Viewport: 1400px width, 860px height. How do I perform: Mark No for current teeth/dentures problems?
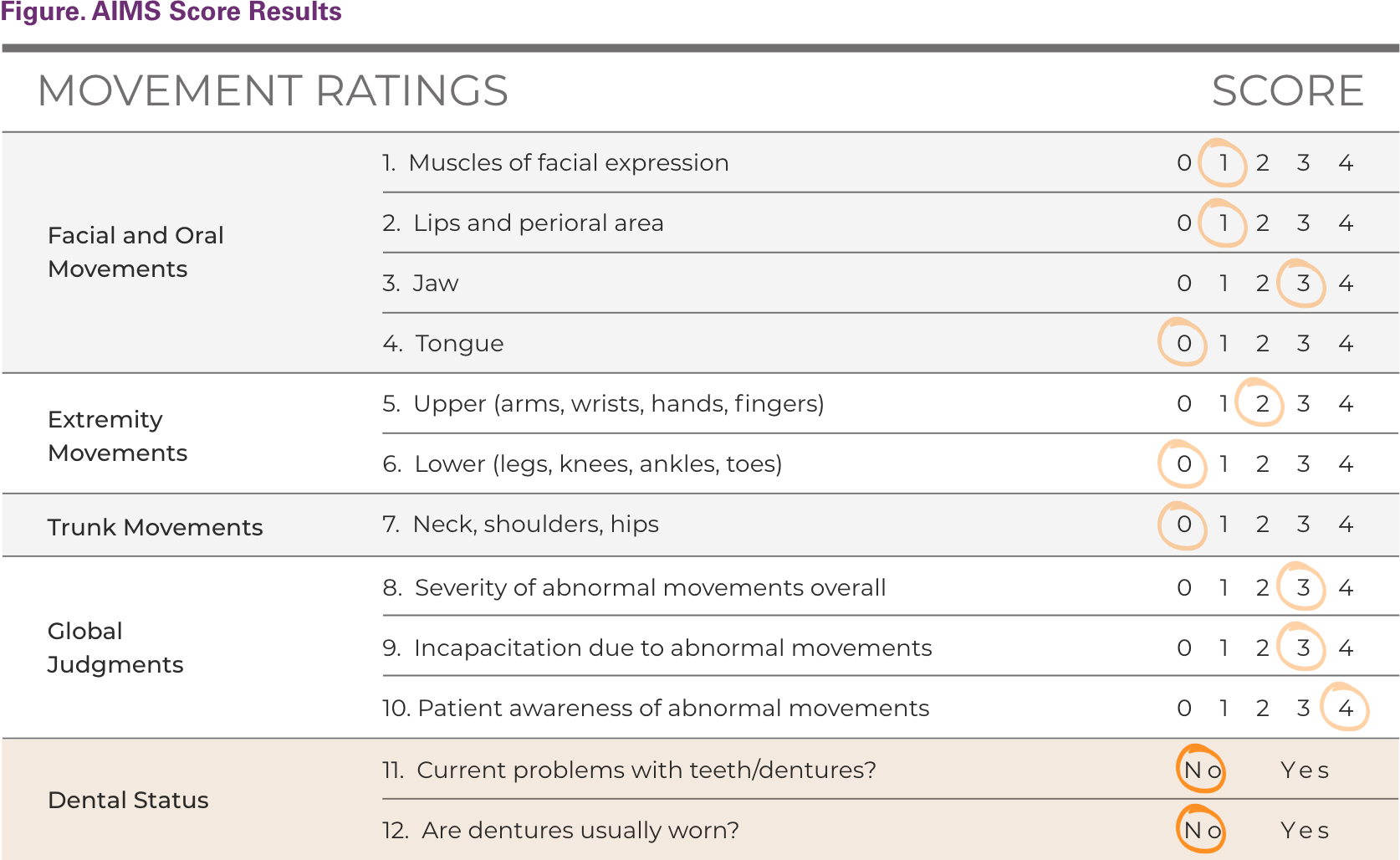(x=1203, y=770)
